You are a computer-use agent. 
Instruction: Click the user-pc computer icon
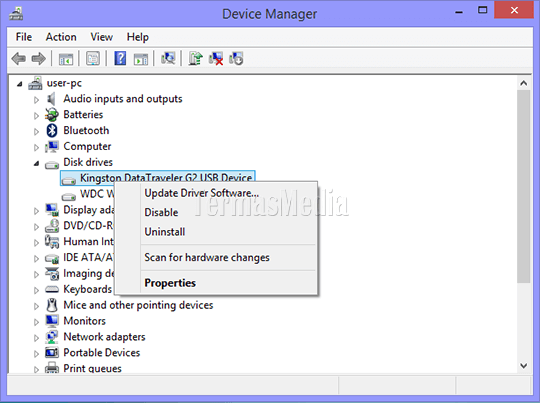pos(35,83)
